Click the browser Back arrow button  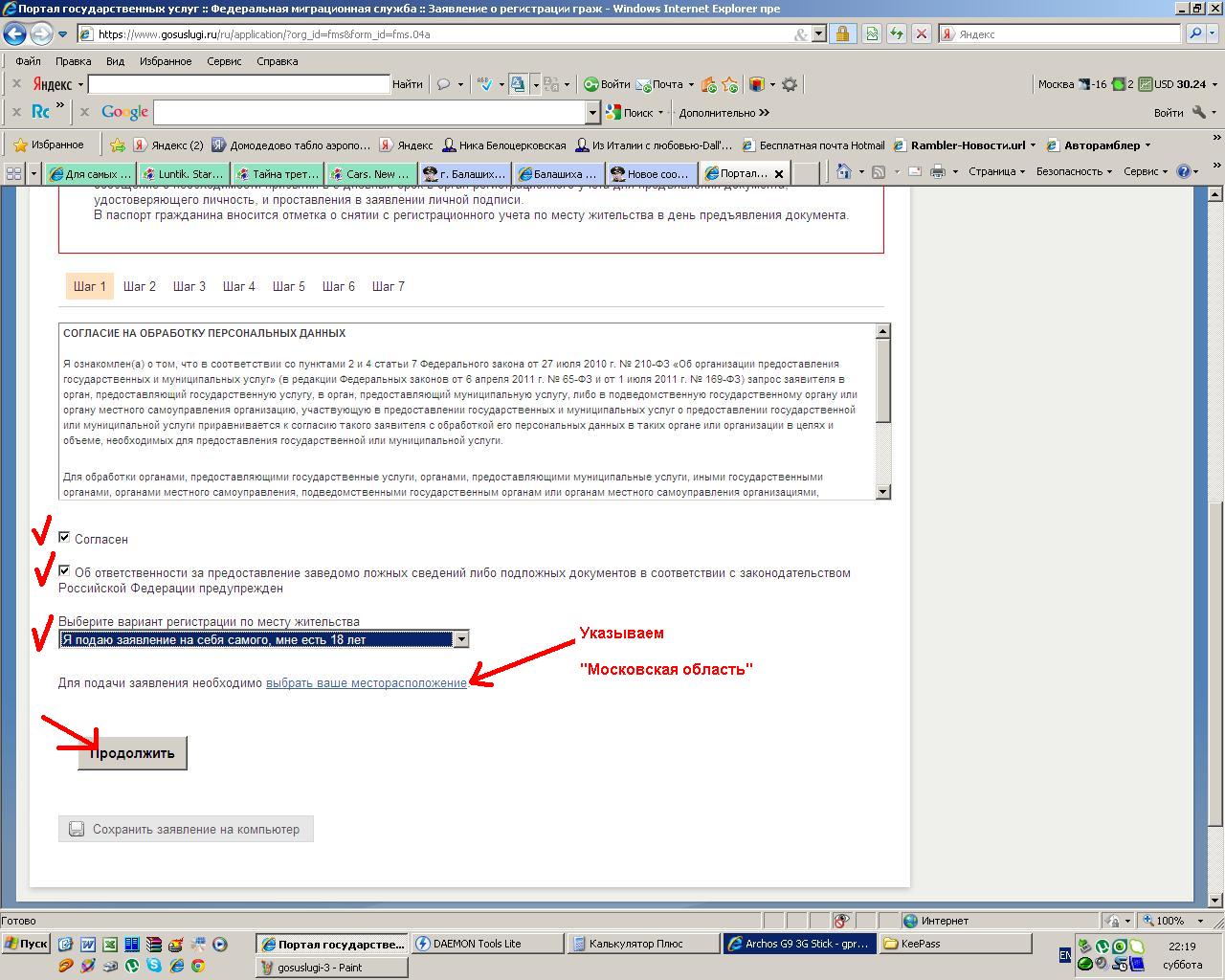14,34
